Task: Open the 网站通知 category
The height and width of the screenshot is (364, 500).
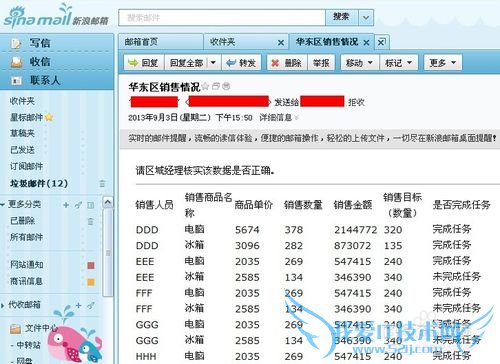Action: (26, 265)
